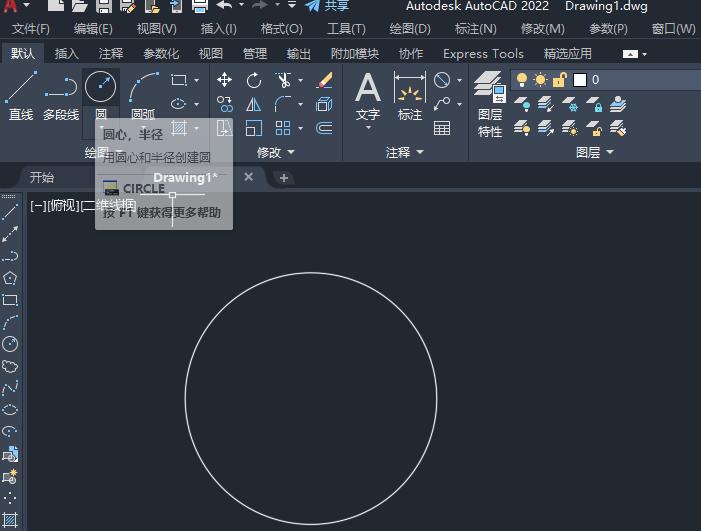Click the Fillet tool icon
Viewport: 701px width, 531px height.
pos(283,104)
